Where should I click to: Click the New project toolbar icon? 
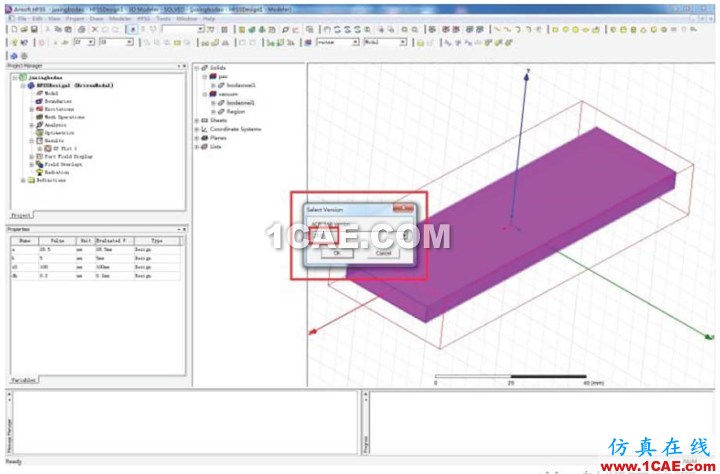[x=14, y=29]
